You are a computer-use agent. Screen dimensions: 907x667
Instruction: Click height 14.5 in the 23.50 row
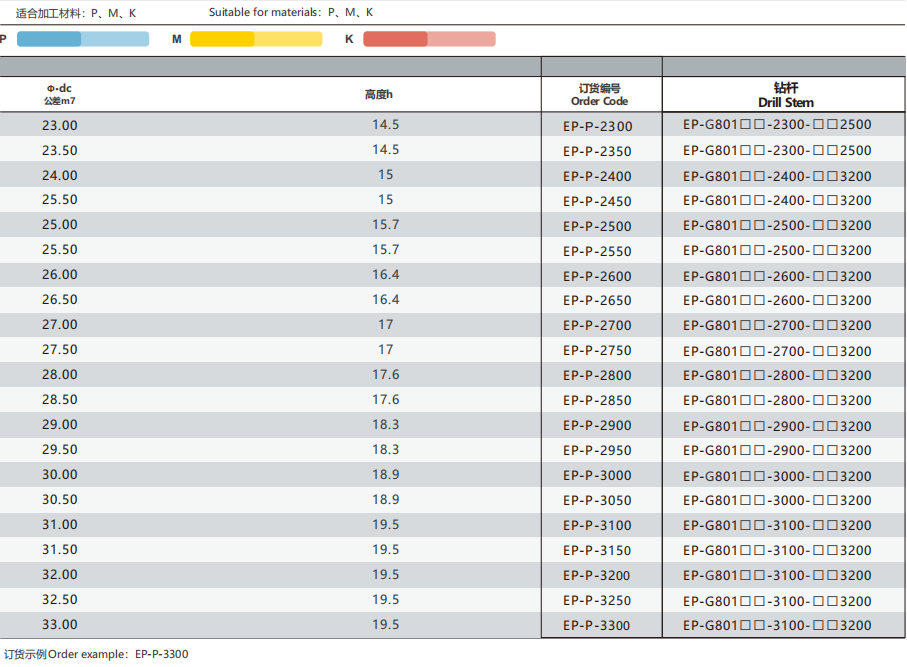pos(385,150)
